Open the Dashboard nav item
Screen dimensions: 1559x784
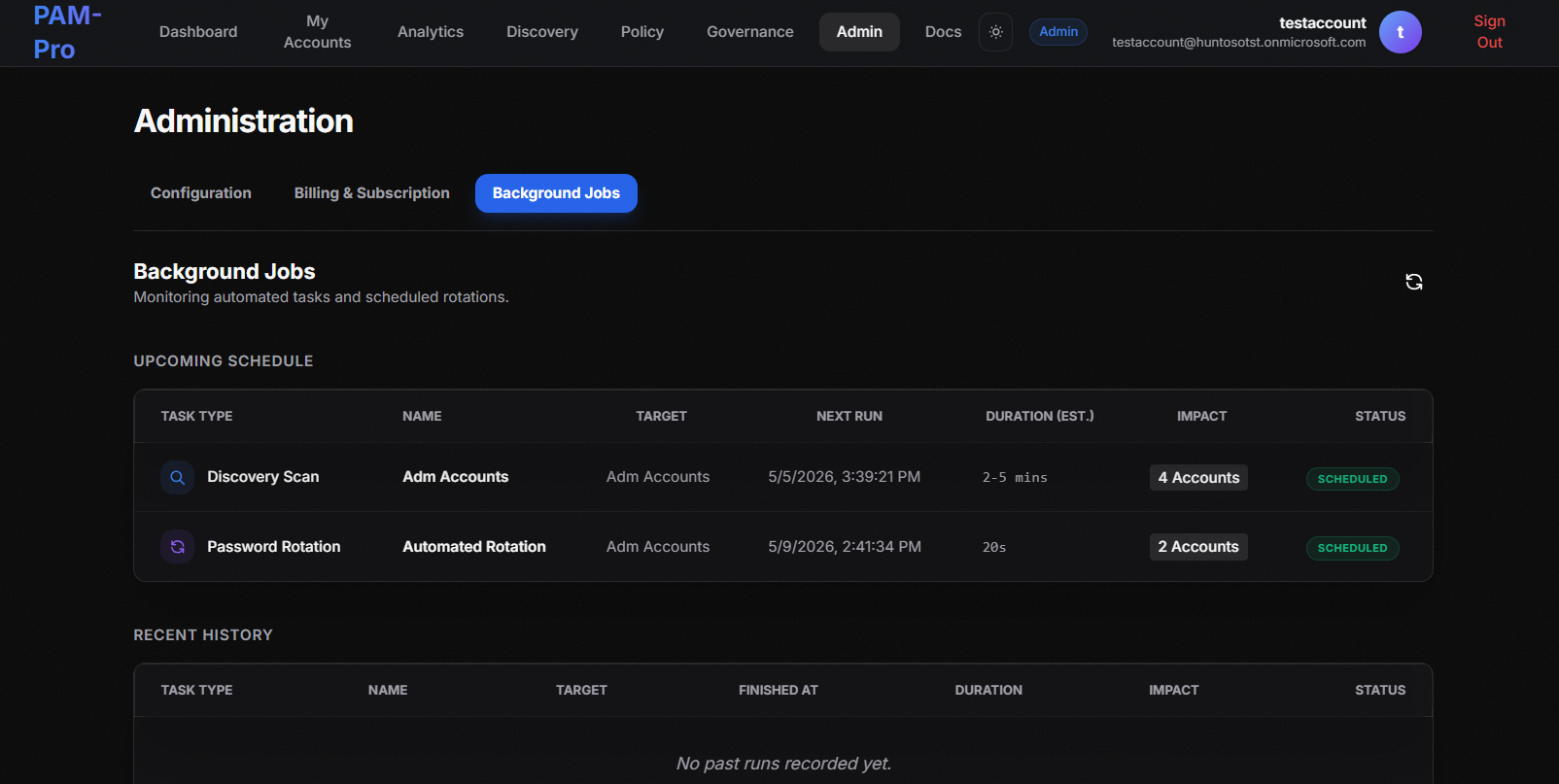[198, 32]
